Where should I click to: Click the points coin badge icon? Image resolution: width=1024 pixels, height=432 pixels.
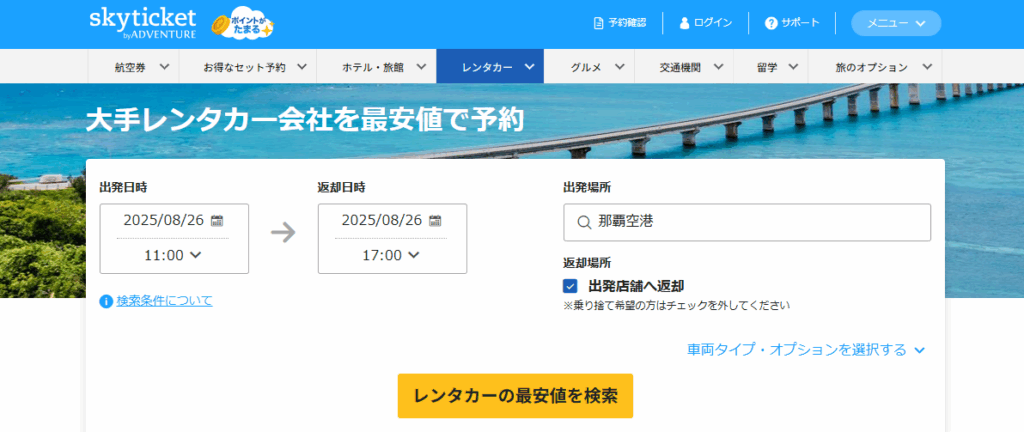pos(243,24)
